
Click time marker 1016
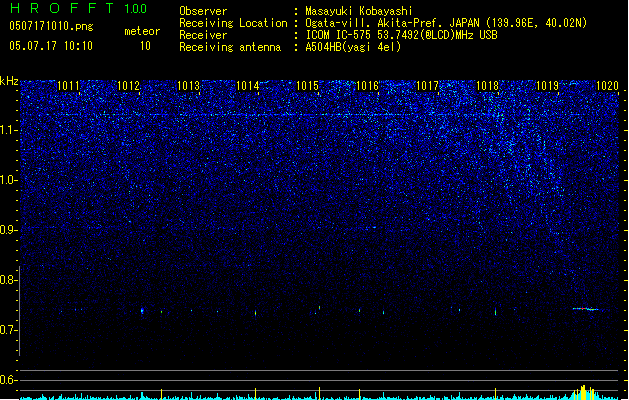click(367, 86)
